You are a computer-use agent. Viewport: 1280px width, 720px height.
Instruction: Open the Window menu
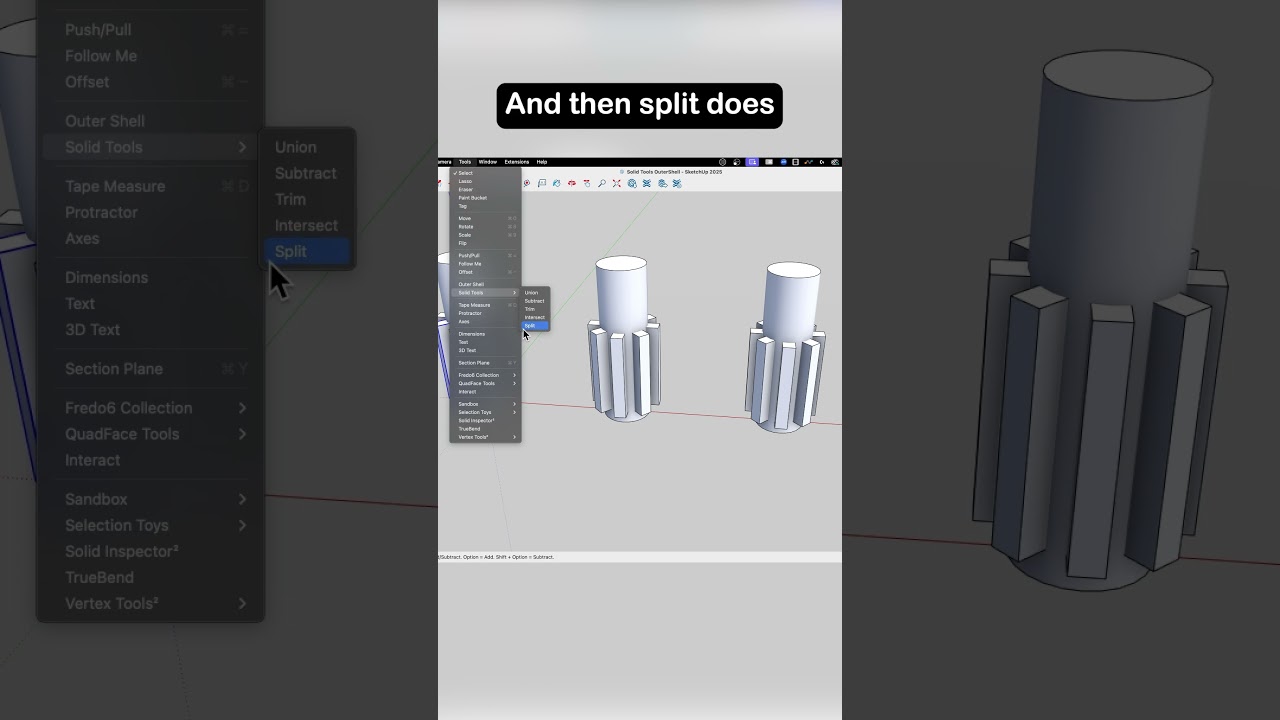pos(487,161)
